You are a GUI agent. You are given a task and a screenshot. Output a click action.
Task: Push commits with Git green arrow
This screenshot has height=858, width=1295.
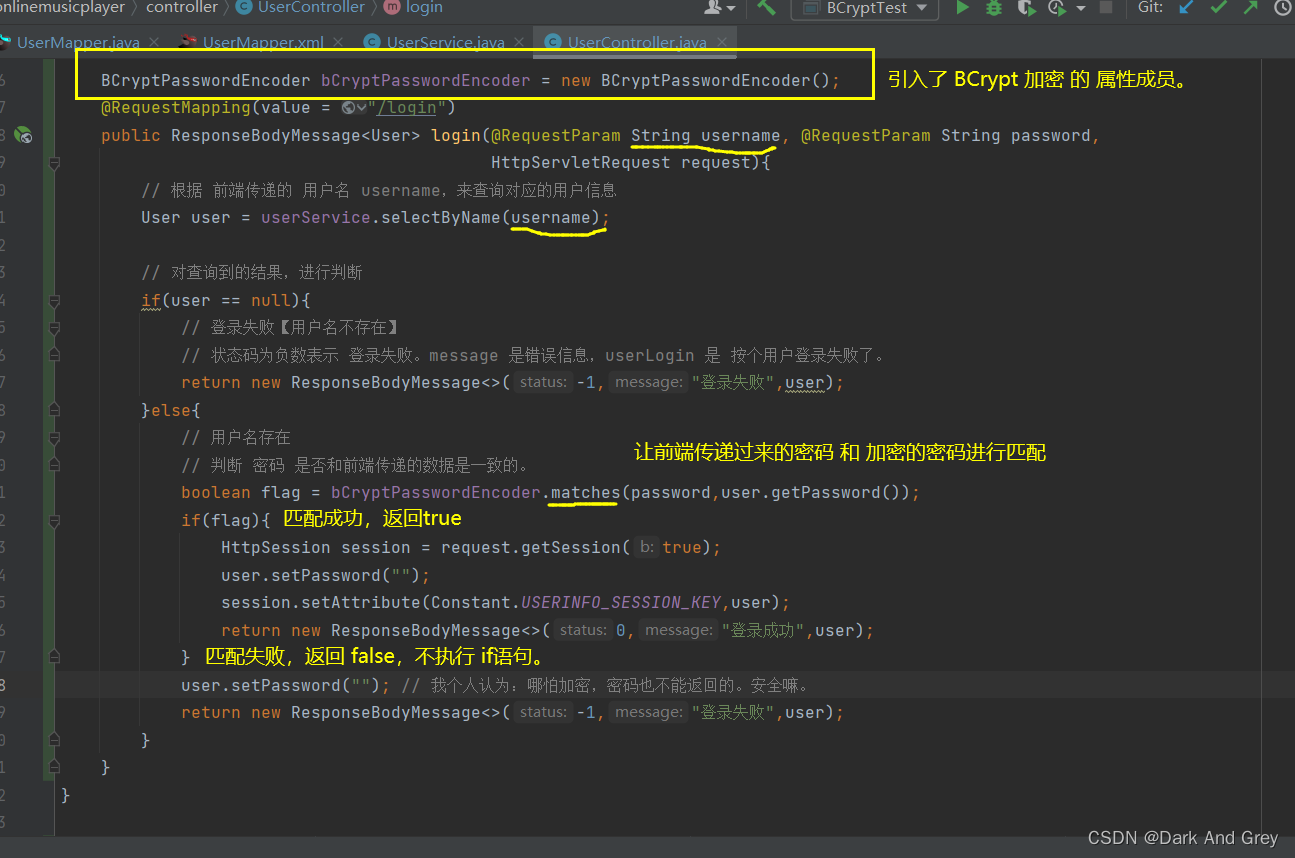[1250, 8]
